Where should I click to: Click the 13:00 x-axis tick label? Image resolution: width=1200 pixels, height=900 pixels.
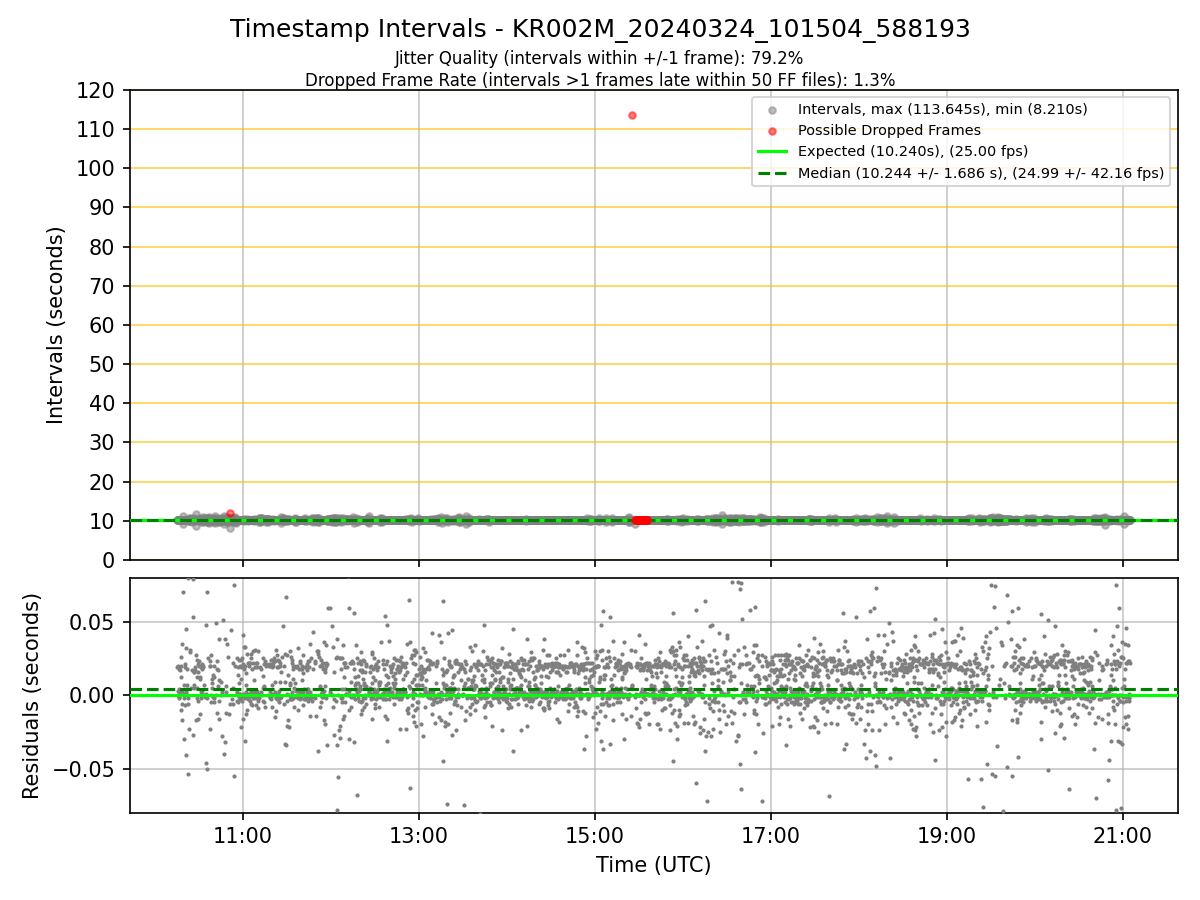coord(418,837)
